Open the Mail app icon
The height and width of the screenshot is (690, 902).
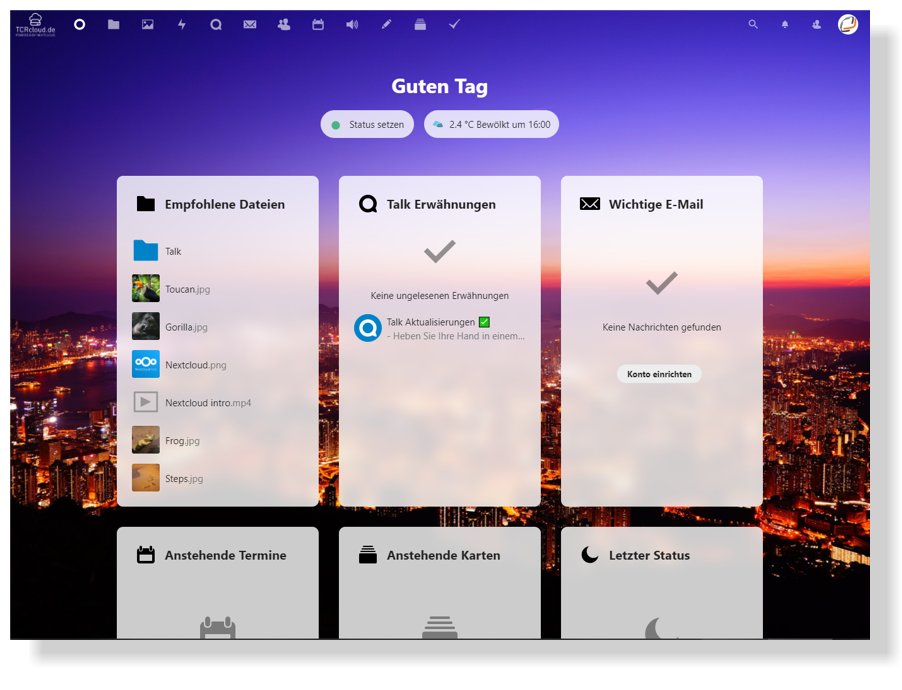click(x=249, y=24)
